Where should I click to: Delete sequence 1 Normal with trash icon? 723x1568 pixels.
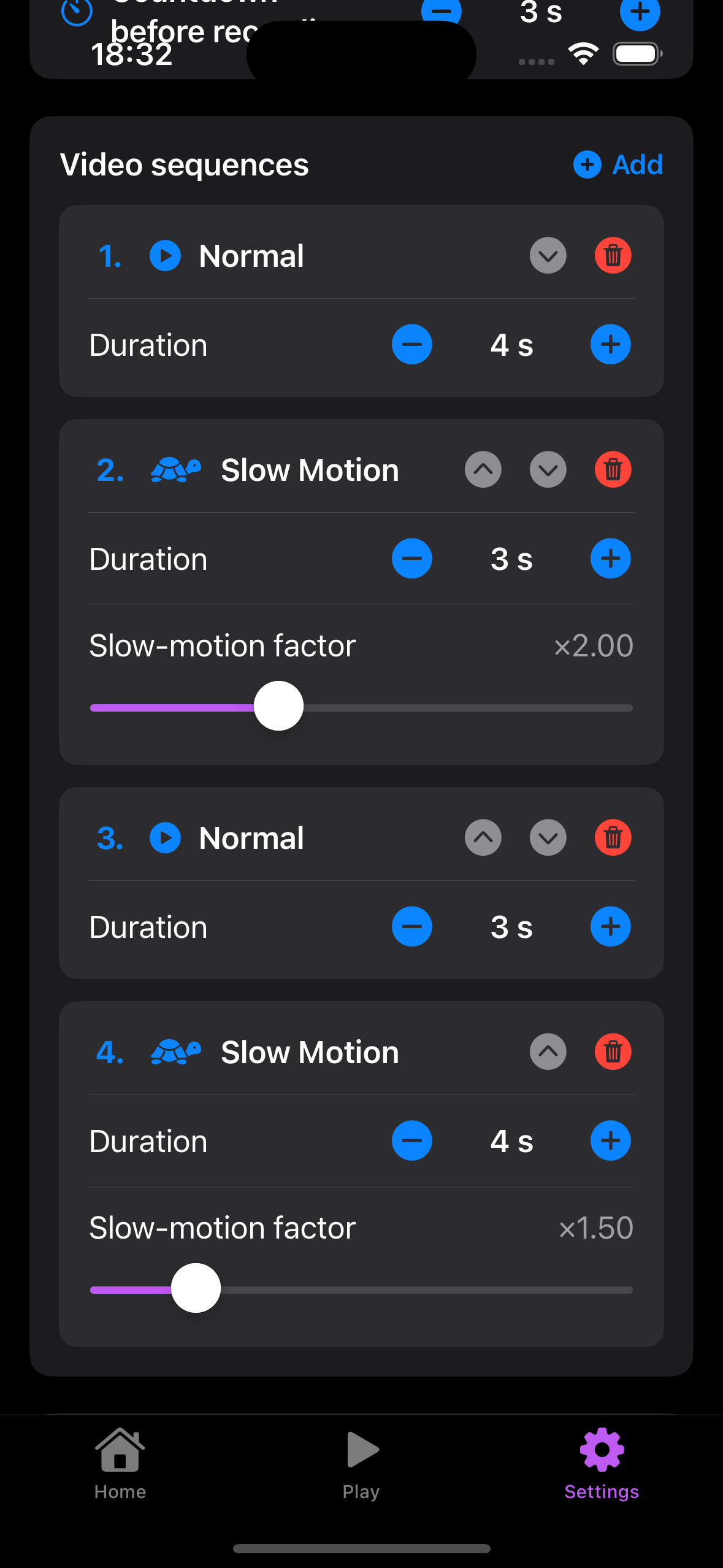tap(613, 255)
